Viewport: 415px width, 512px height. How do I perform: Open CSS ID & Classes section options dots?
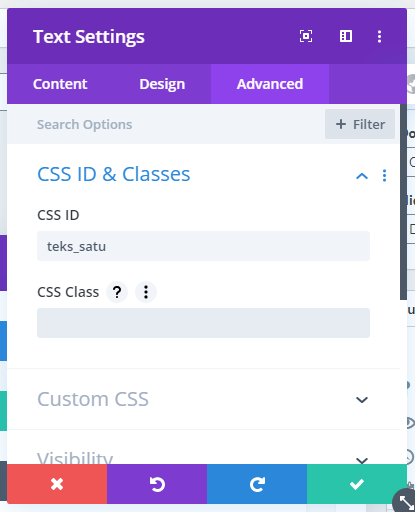pyautogui.click(x=384, y=175)
